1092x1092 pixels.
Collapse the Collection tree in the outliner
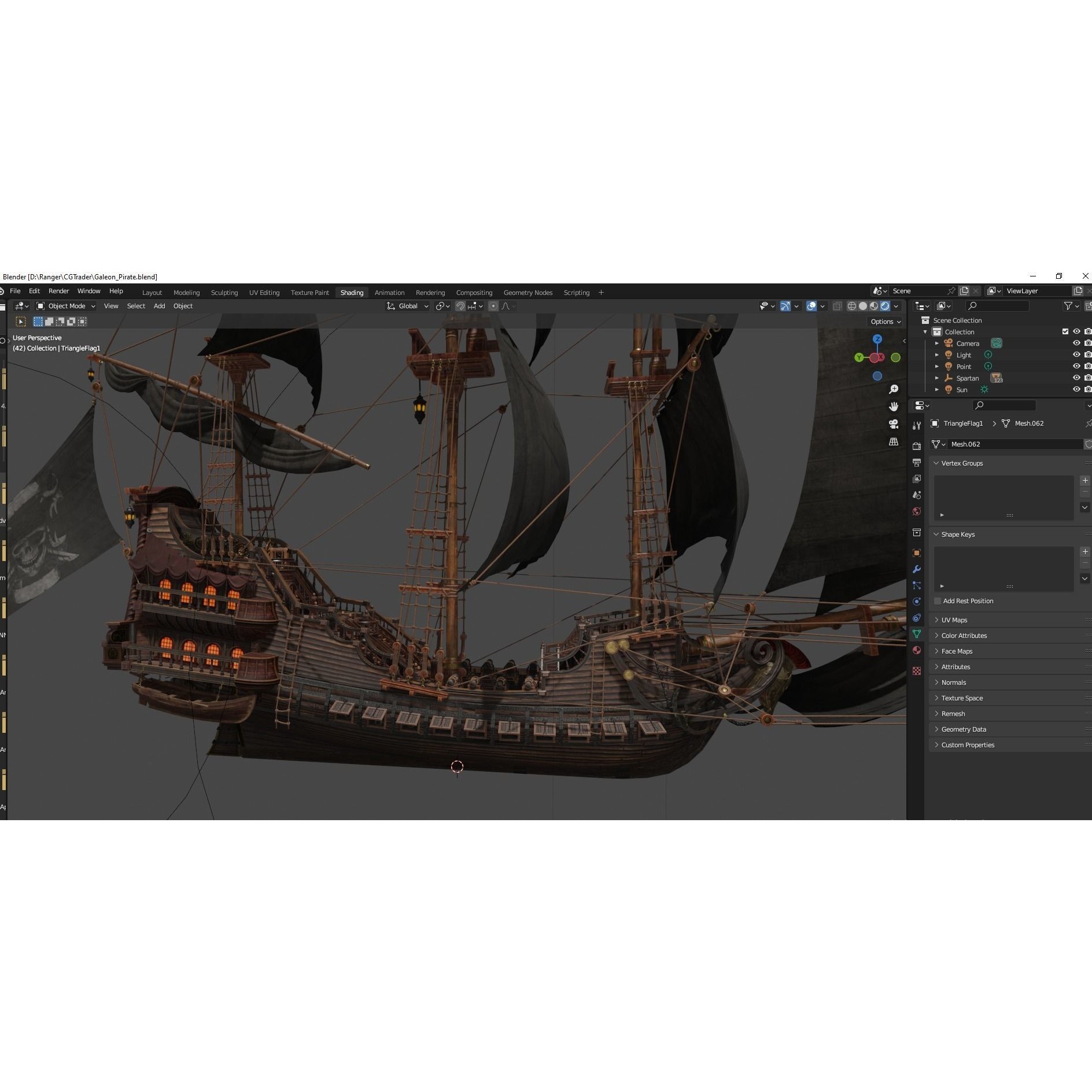925,331
